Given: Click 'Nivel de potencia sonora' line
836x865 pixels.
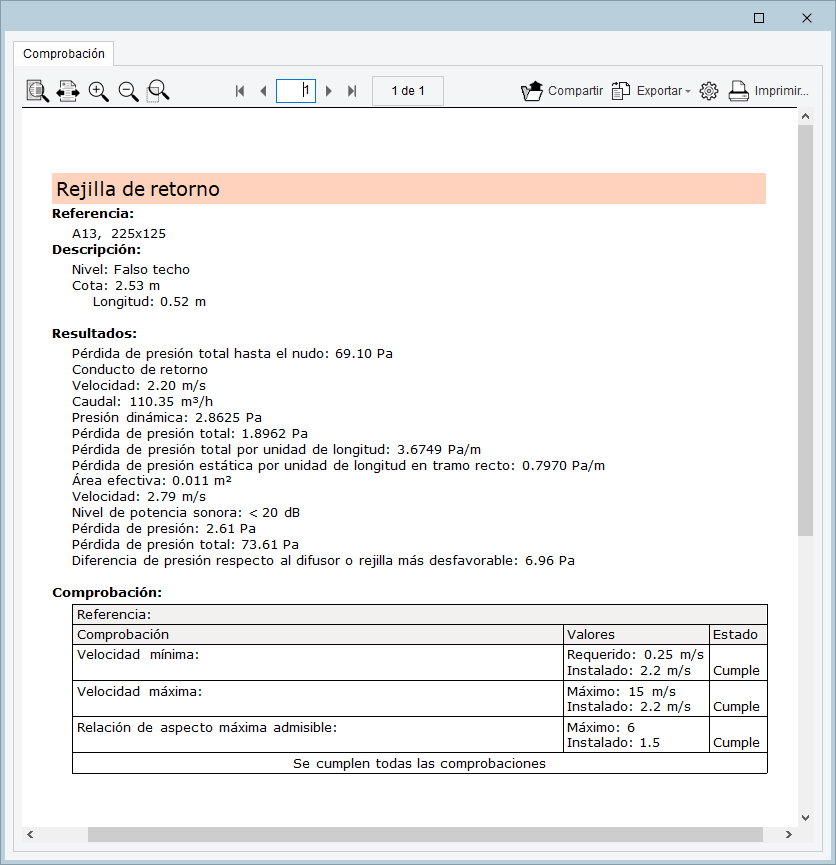Looking at the screenshot, I should (x=186, y=512).
